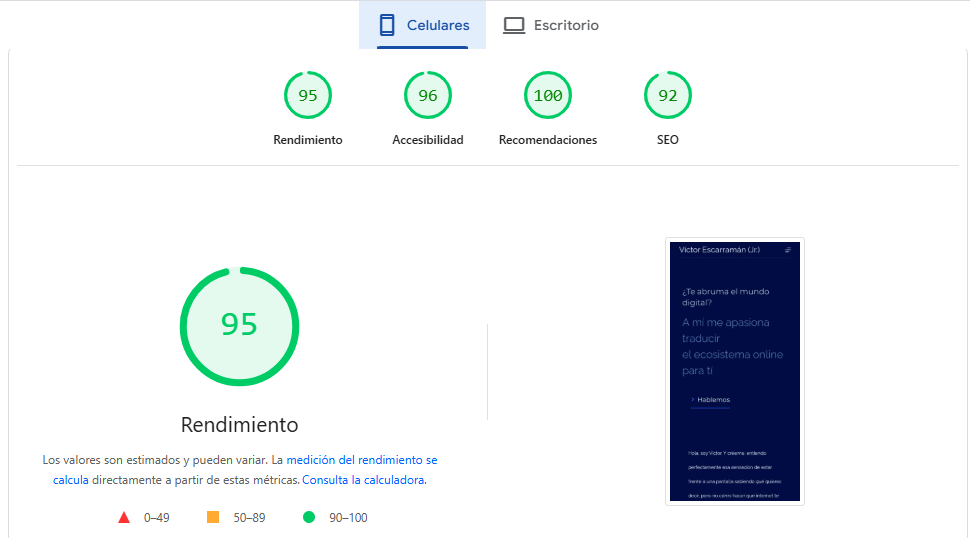Screen dimensions: 970x538
Task: Click the 90–100 legend text
Action: (348, 518)
